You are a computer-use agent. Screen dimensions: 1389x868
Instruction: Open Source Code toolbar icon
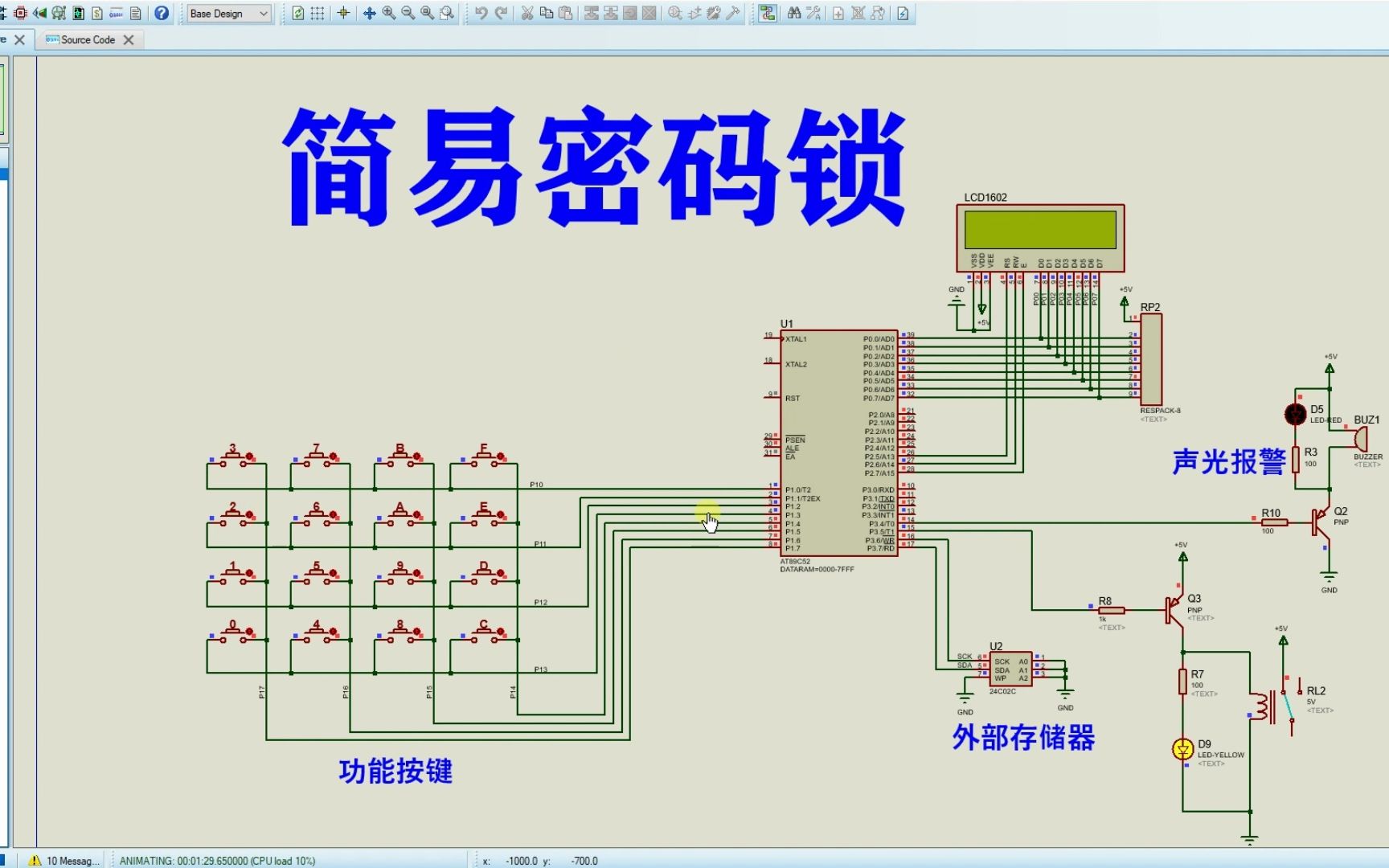coord(117,13)
